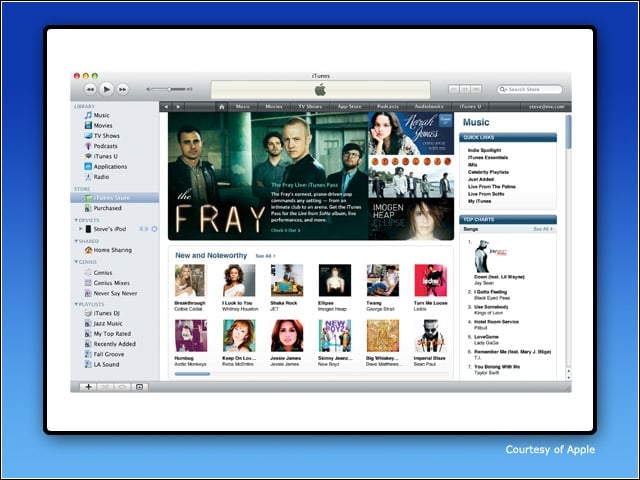Viewport: 640px width, 480px height.
Task: Switch to the Movies store tab
Action: pyautogui.click(x=274, y=107)
